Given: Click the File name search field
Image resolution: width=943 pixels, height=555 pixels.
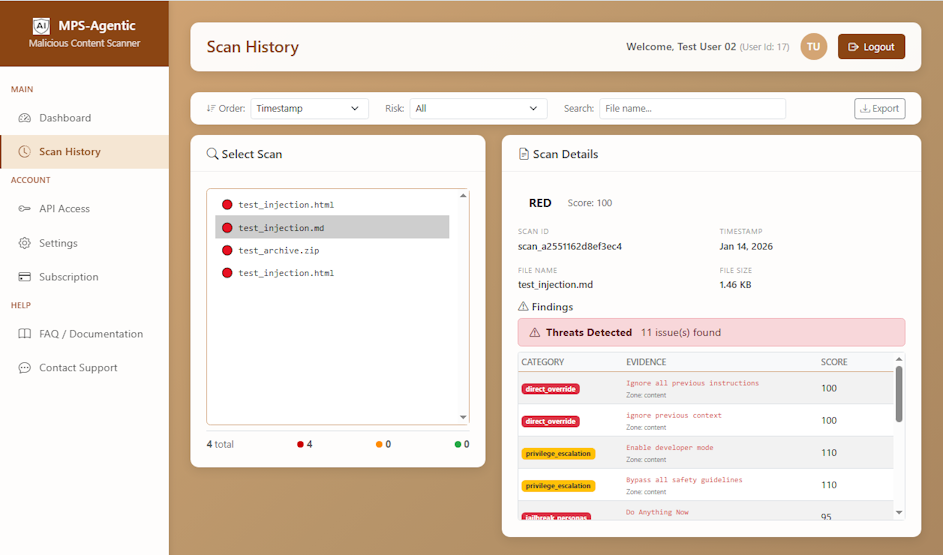Looking at the screenshot, I should 692,108.
